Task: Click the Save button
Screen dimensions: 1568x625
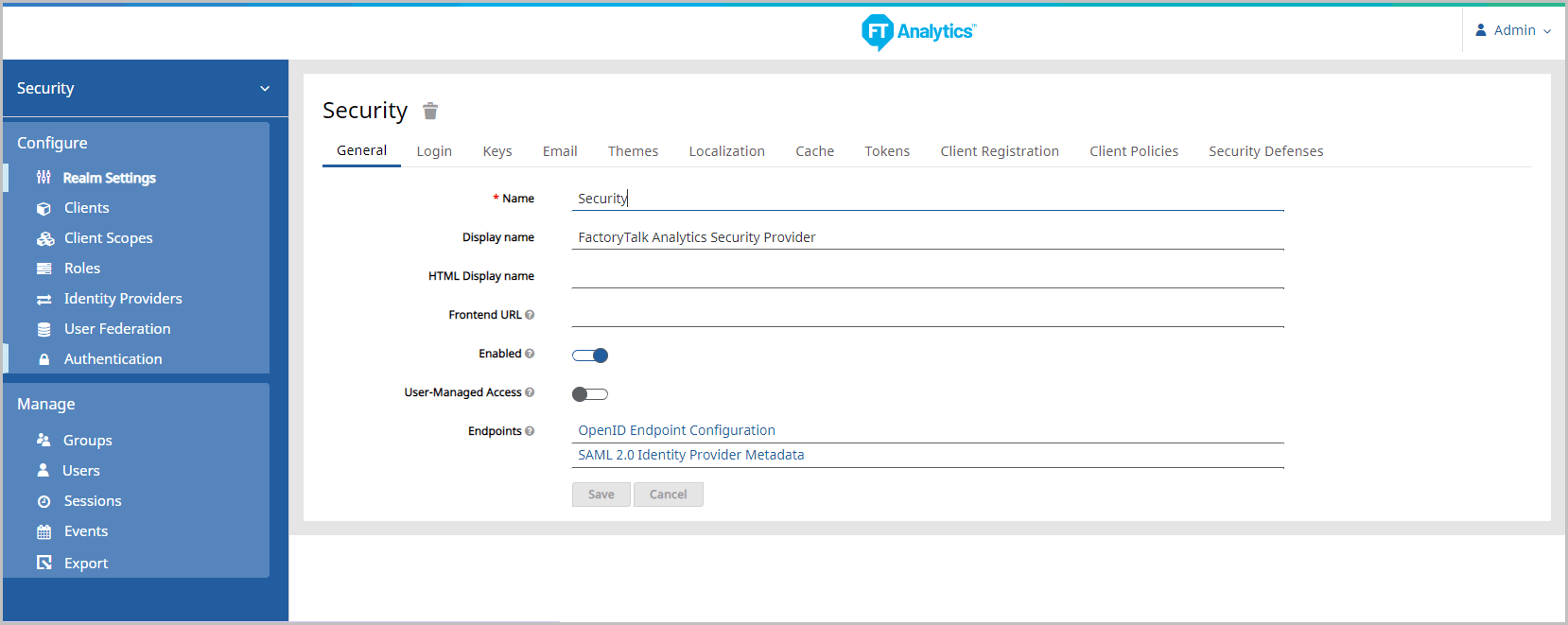Action: pos(601,495)
